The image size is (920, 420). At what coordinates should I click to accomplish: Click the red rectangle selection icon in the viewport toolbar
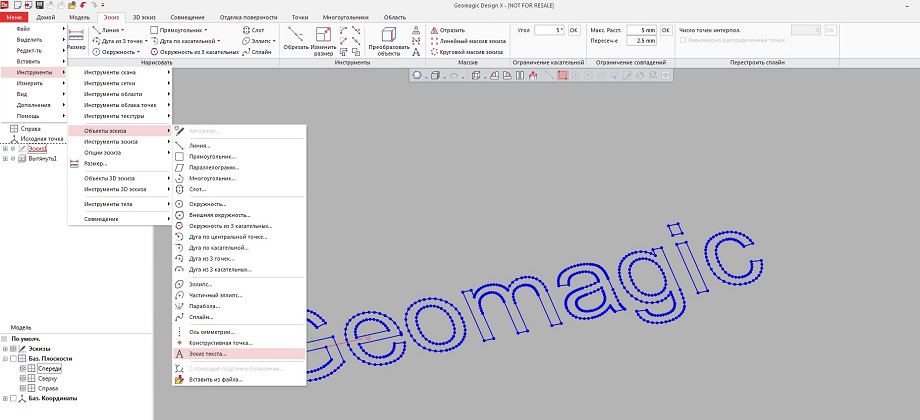(563, 75)
